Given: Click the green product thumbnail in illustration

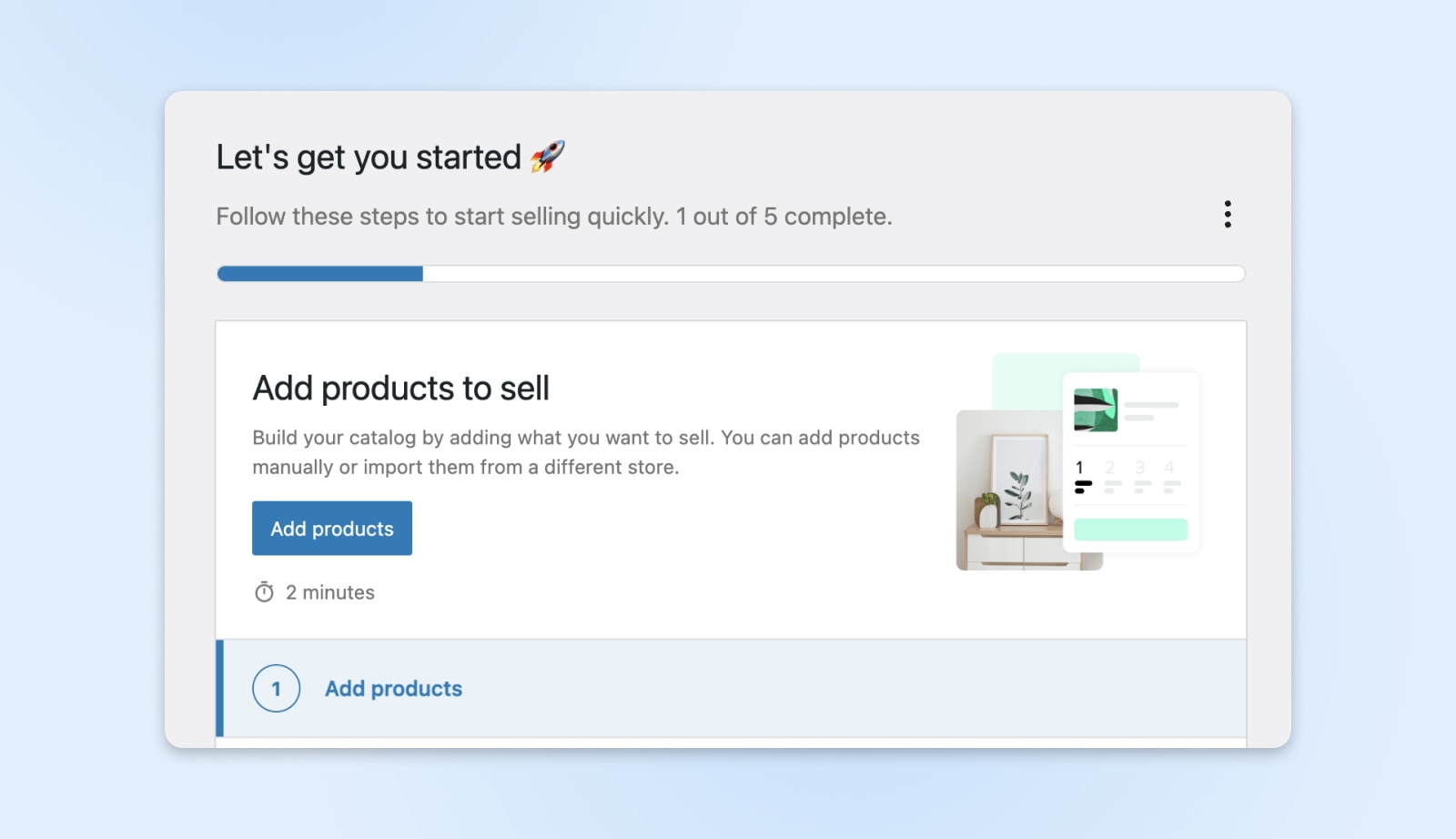Looking at the screenshot, I should (x=1095, y=409).
